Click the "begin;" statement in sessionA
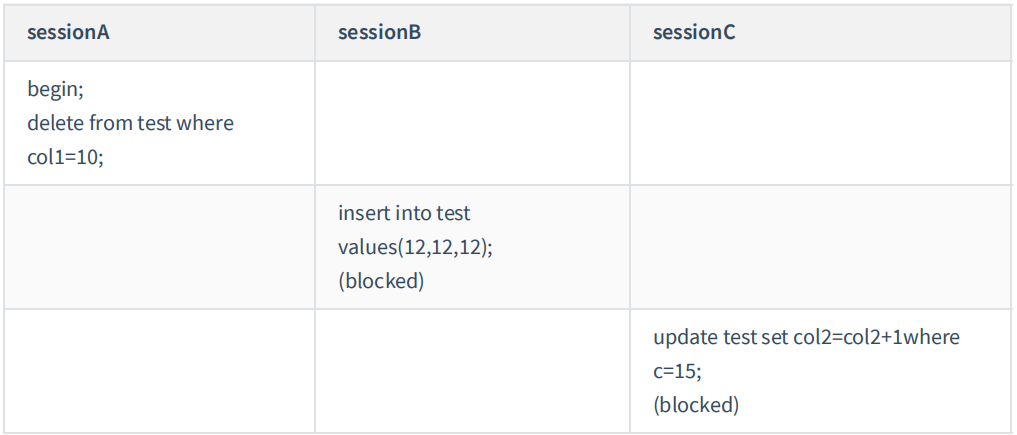This screenshot has height=435, width=1017. pyautogui.click(x=56, y=90)
